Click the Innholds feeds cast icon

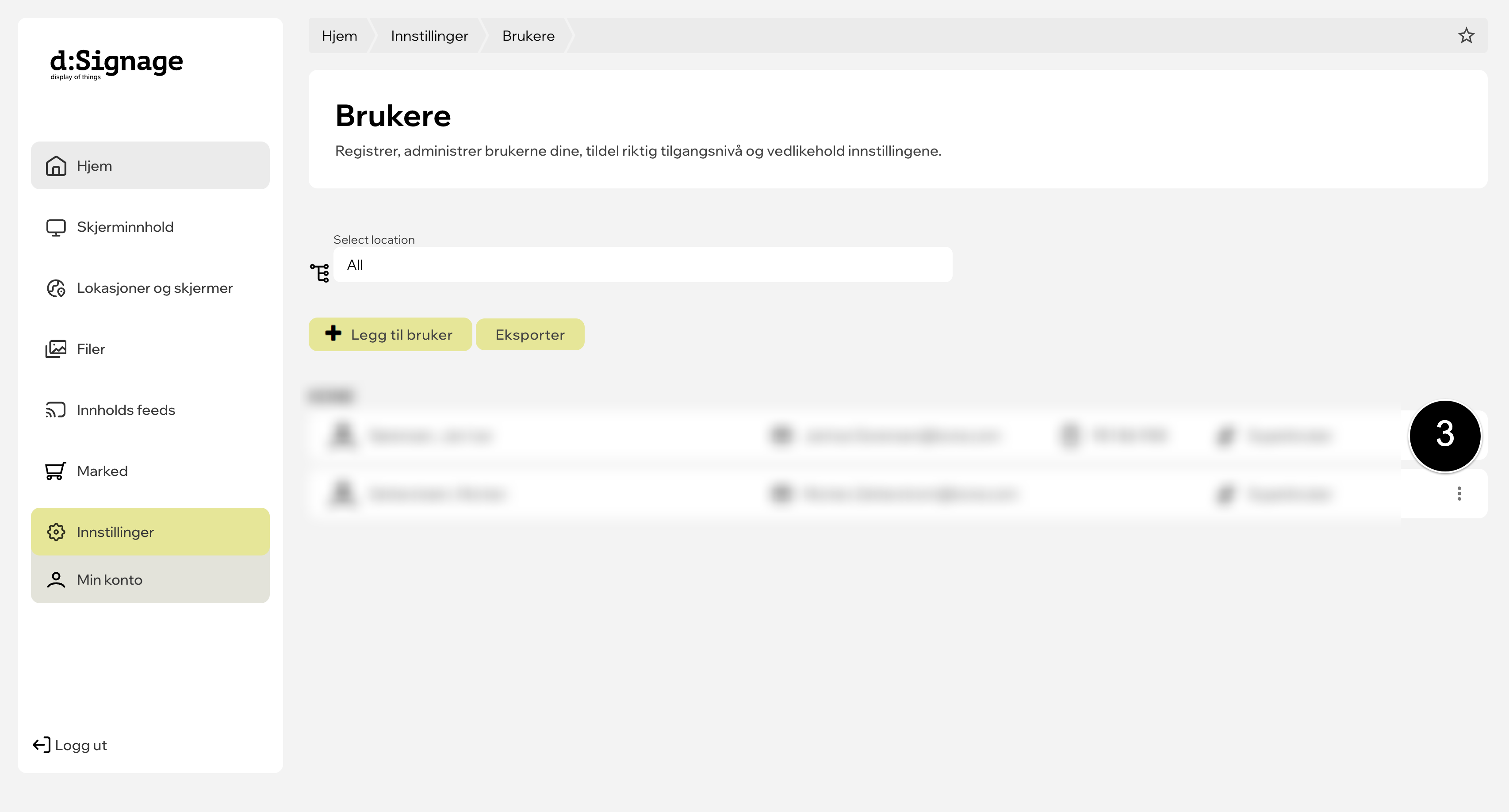pos(56,410)
